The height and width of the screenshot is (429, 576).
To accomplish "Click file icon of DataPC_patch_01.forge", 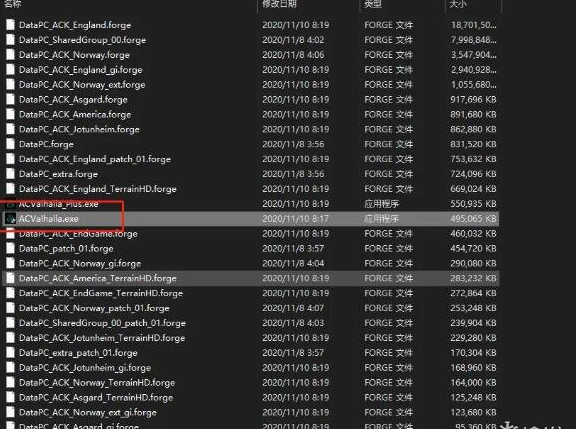I will pyautogui.click(x=11, y=249).
